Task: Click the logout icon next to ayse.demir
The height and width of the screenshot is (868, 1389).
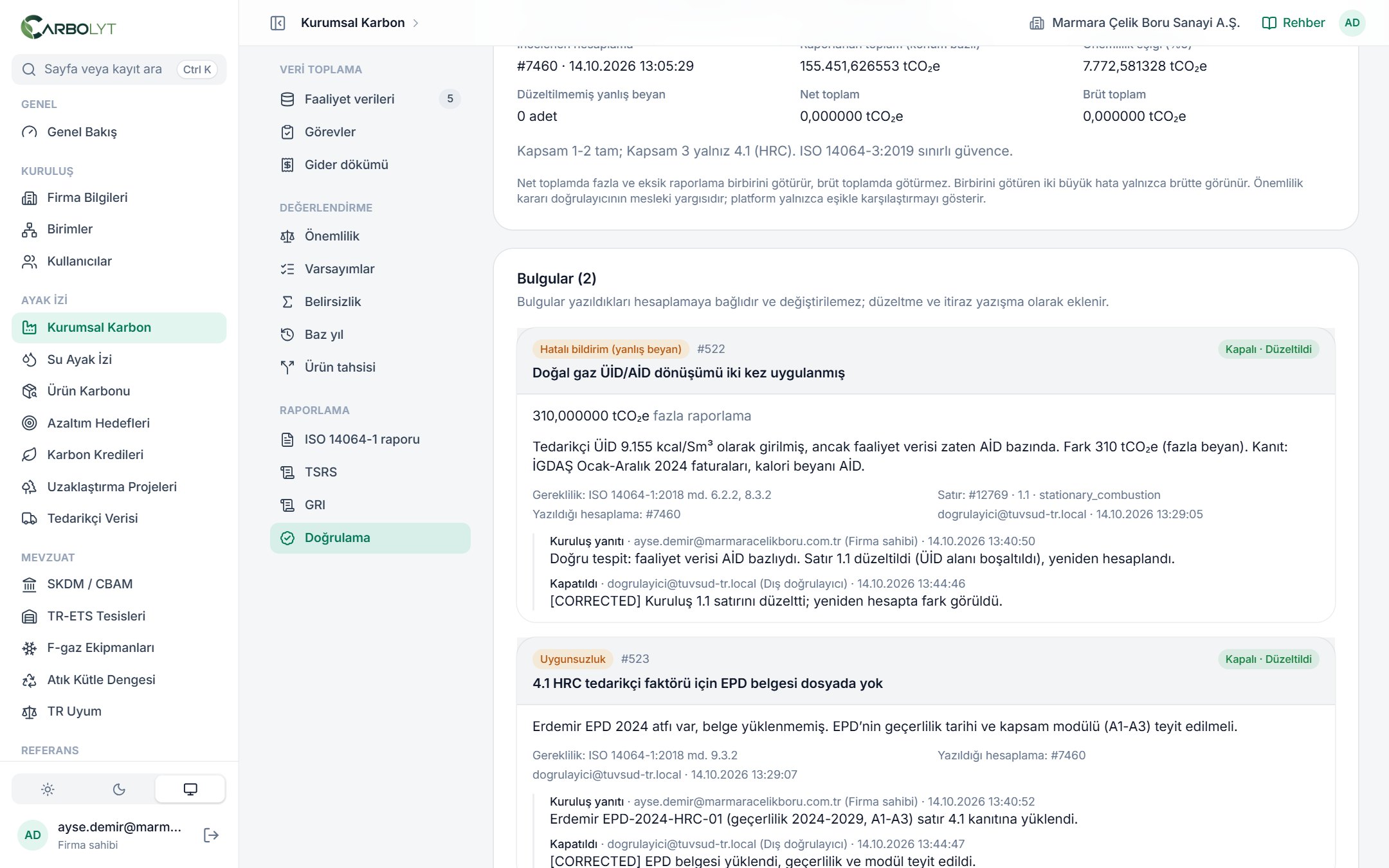Action: pos(211,835)
